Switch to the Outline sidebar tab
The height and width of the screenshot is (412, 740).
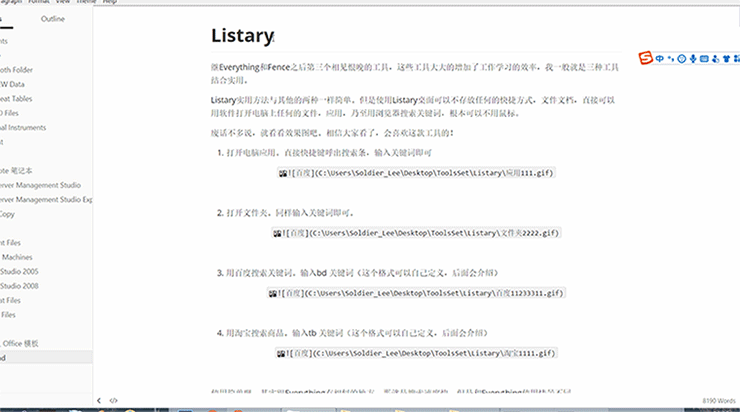53,19
